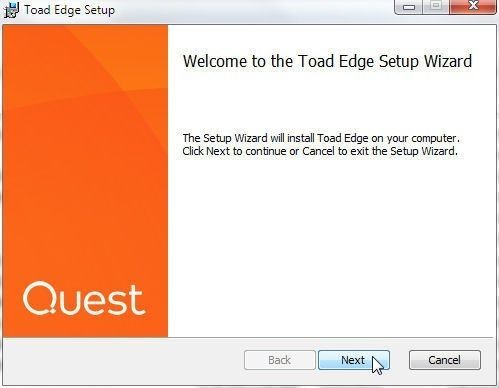Click the 'Click Next to continue' text line
The image size is (499, 388).
click(320, 151)
